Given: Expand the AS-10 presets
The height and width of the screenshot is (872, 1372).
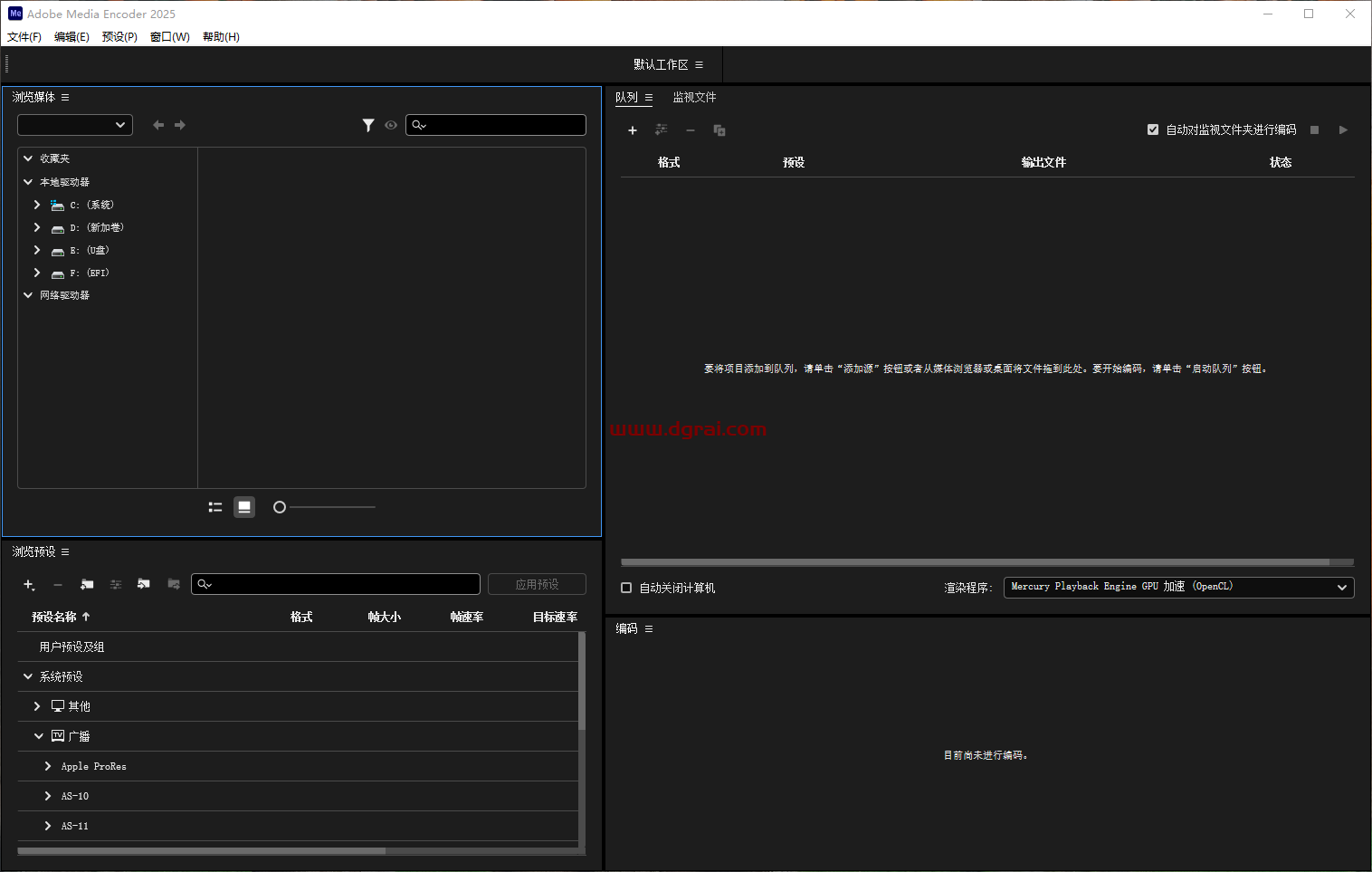Looking at the screenshot, I should click(48, 796).
